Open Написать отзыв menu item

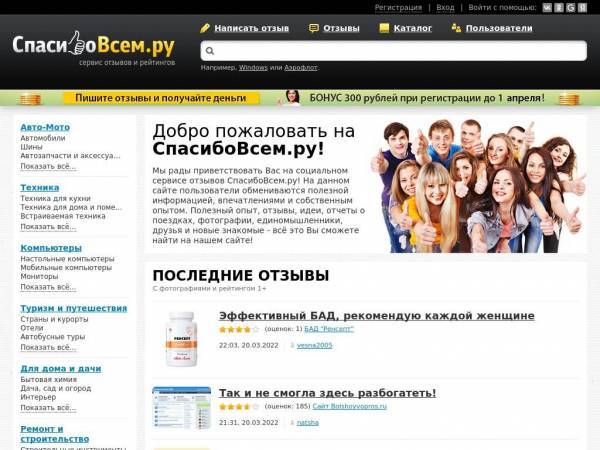(251, 28)
